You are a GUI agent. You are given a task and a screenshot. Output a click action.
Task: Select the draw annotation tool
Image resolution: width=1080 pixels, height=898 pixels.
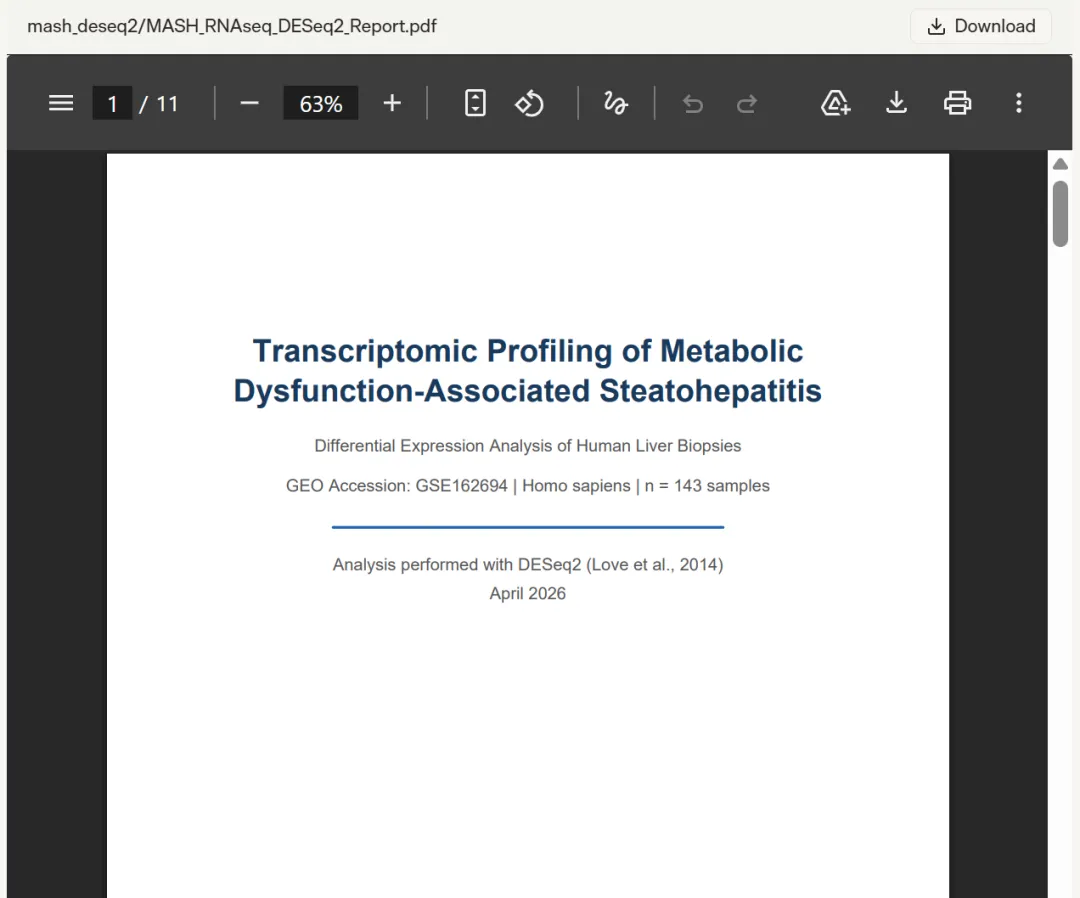(x=615, y=103)
